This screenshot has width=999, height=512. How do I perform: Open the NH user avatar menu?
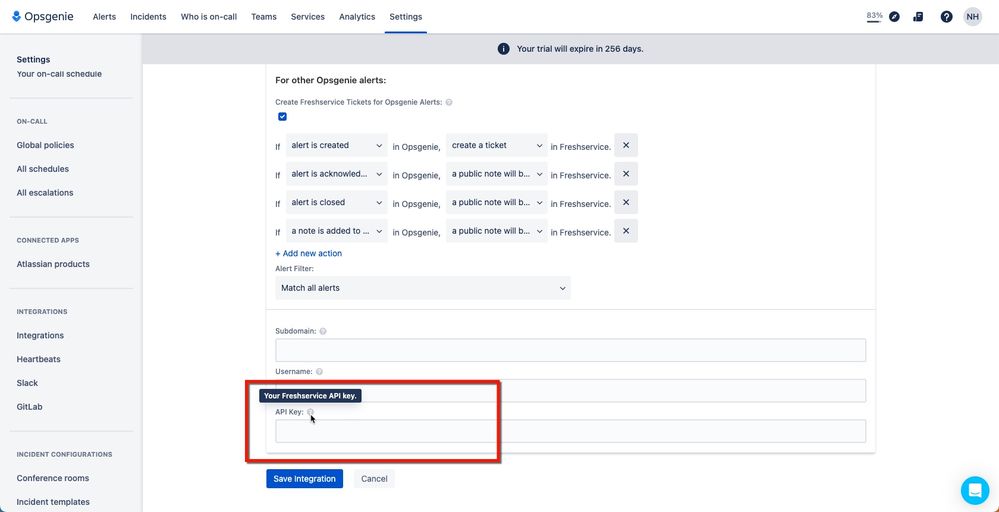pos(972,17)
